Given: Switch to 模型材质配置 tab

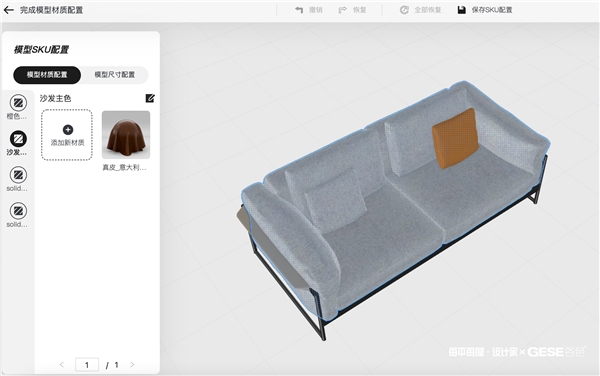Looking at the screenshot, I should [x=47, y=75].
